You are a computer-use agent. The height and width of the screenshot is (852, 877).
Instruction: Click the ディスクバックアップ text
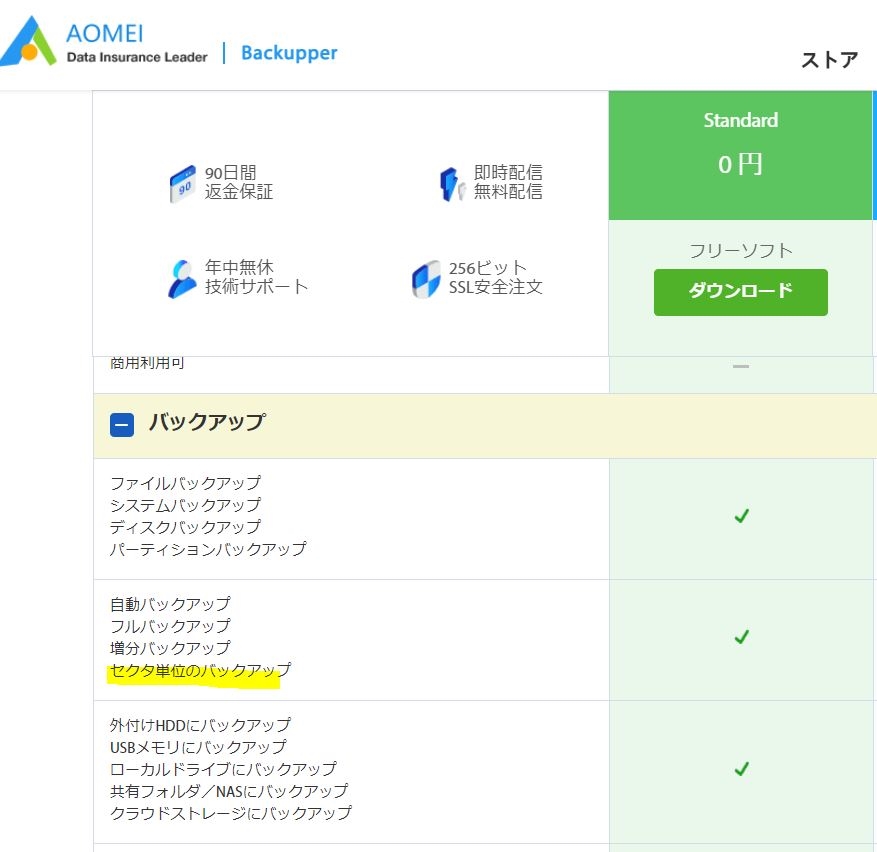tap(186, 527)
